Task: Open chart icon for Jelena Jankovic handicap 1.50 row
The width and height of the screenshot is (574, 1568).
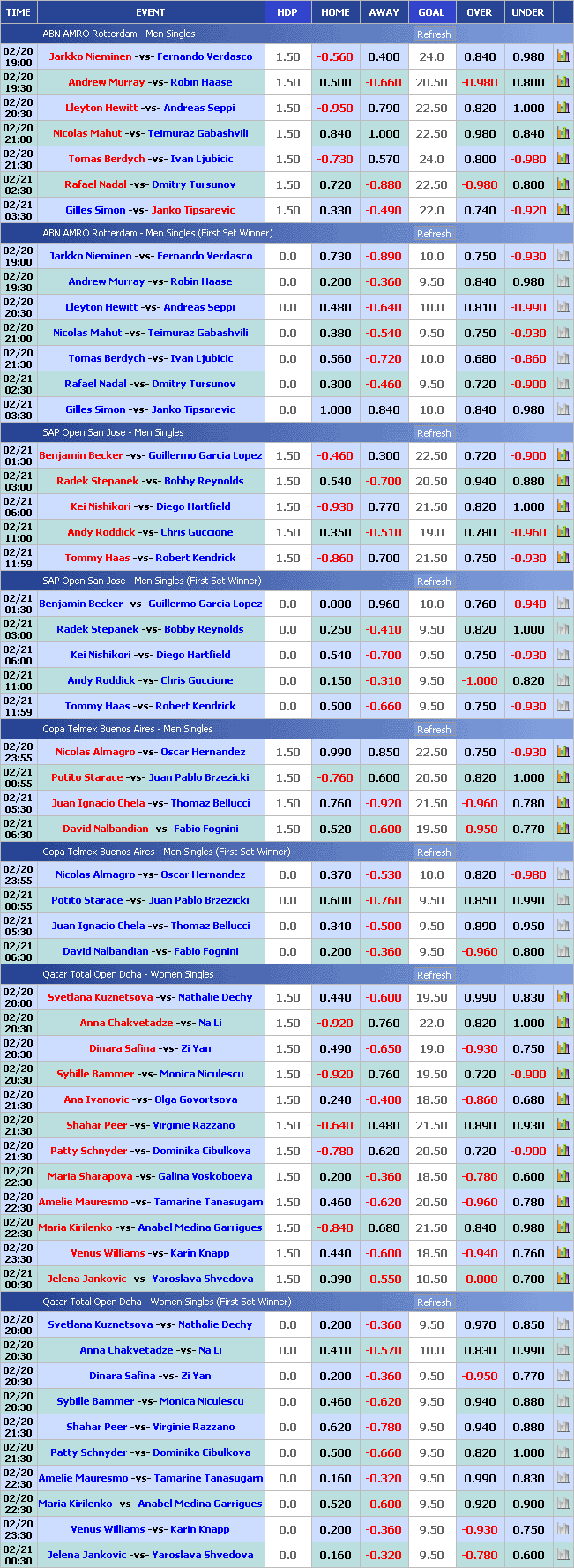Action: [563, 1279]
